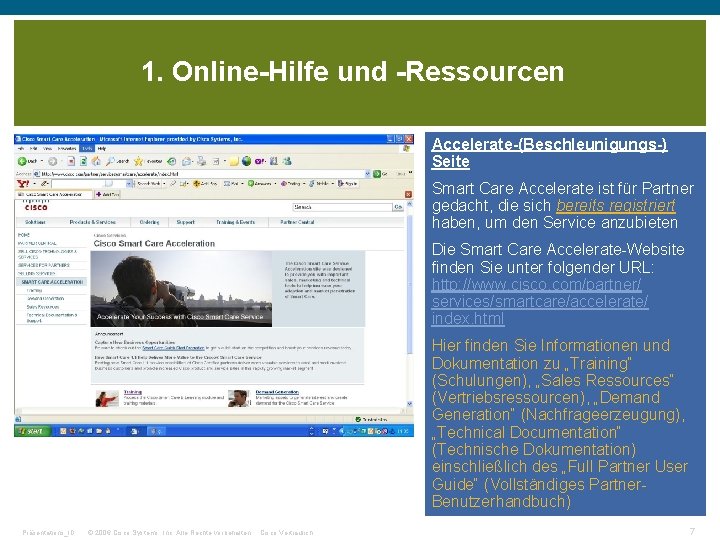Click the Windows Start button
This screenshot has height=540, width=720.
[x=32, y=431]
